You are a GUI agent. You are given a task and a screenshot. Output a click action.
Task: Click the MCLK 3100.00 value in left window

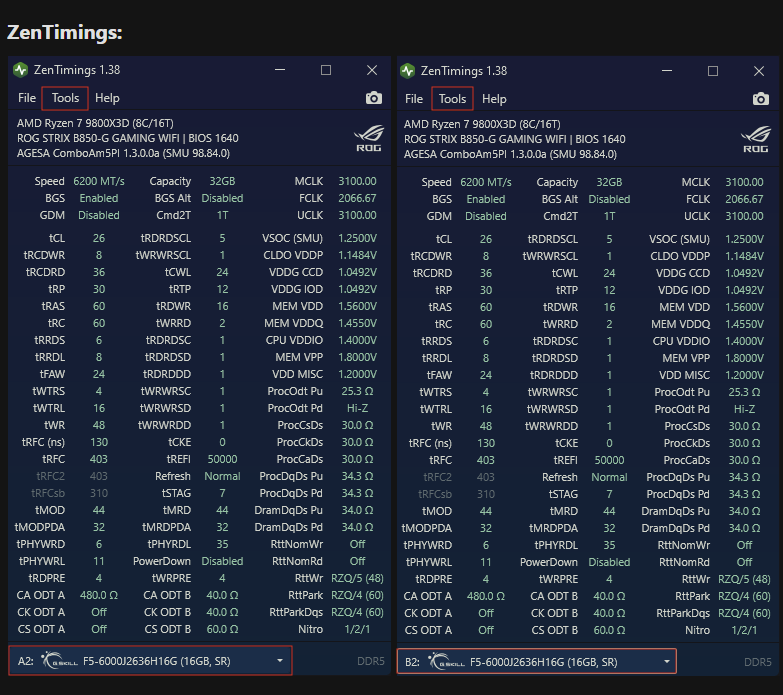click(357, 181)
